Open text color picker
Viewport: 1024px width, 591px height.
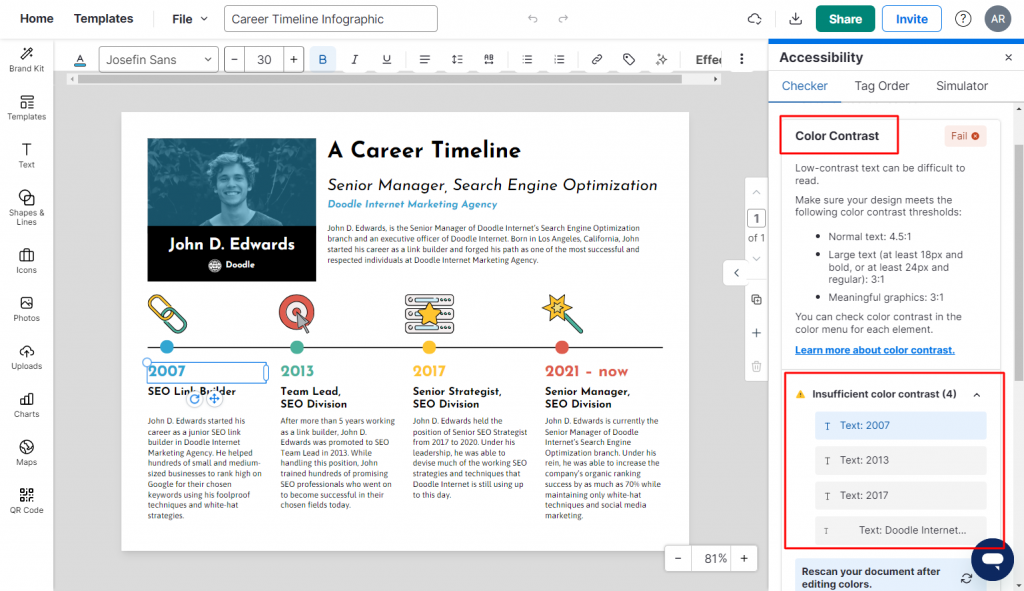80,60
